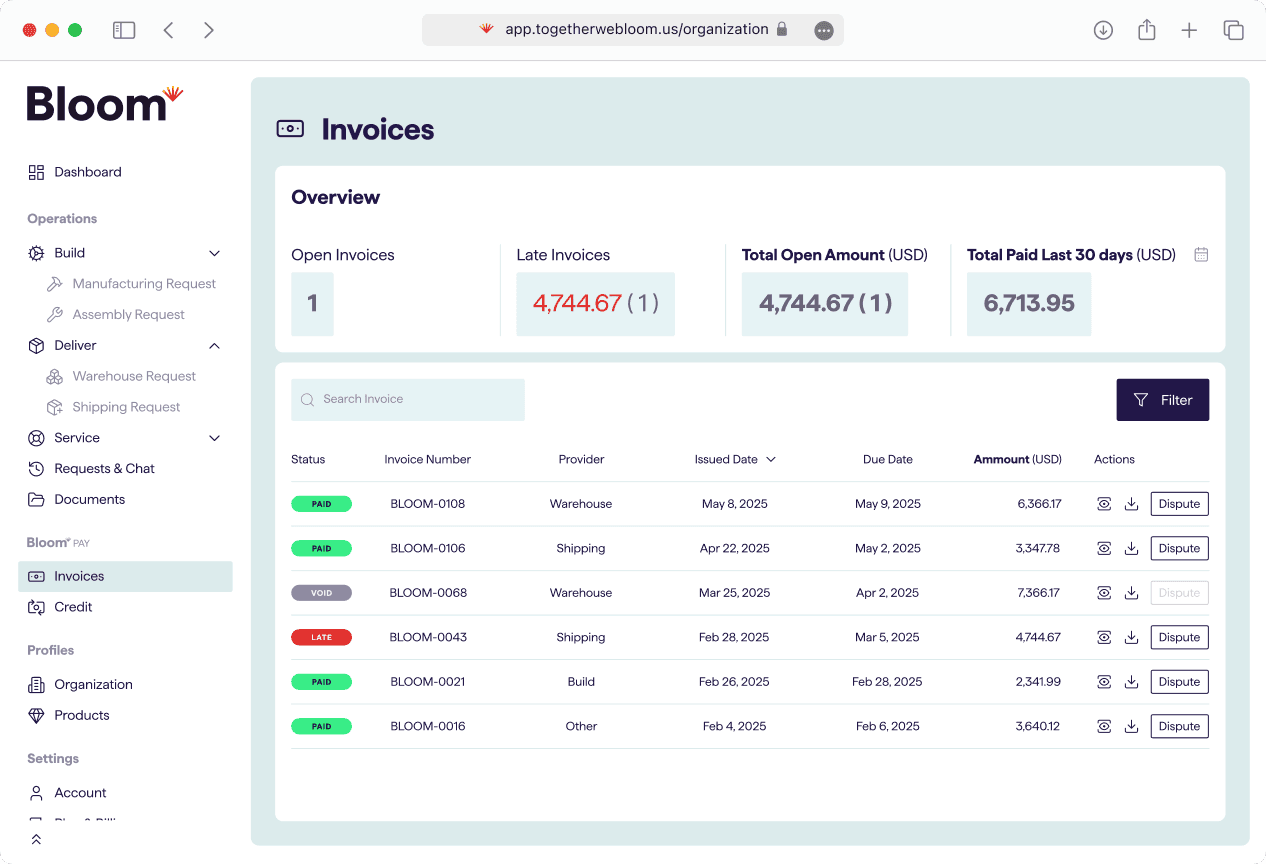Select Invoices in sidebar
1266x864 pixels.
[125, 576]
